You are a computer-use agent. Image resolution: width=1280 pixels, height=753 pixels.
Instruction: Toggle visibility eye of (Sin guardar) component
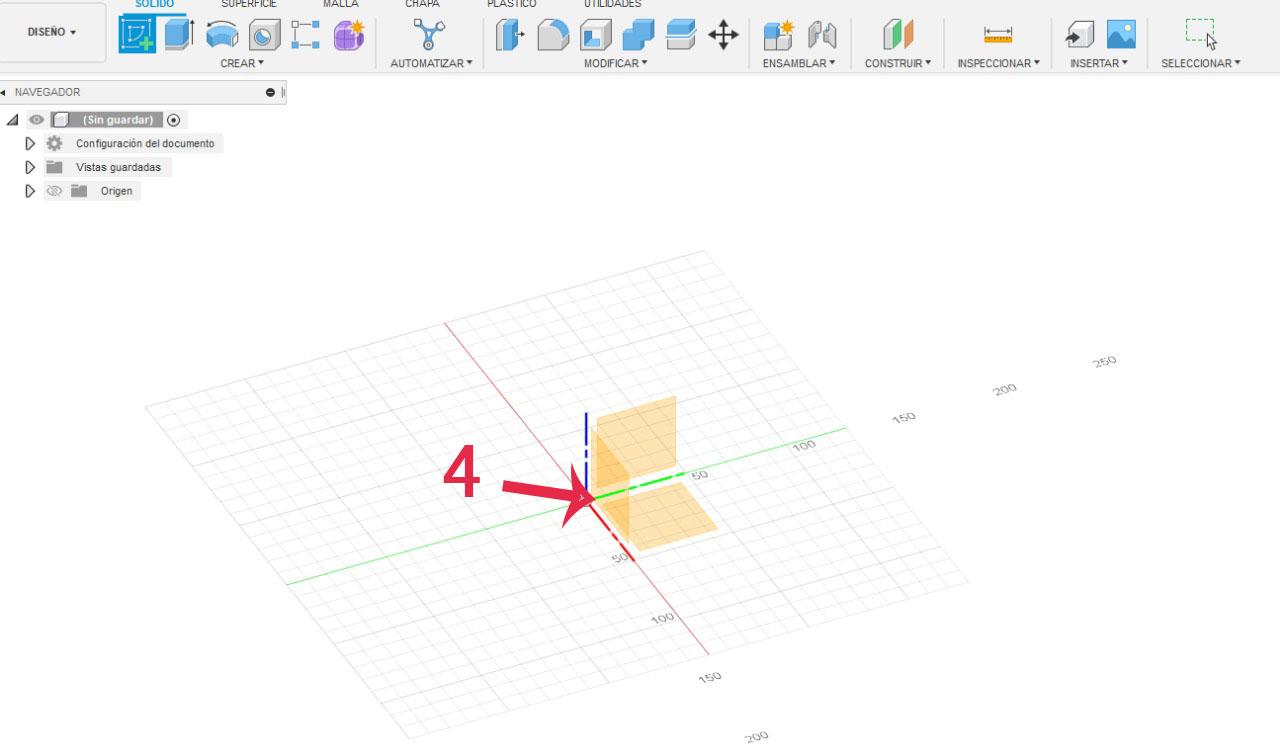coord(36,120)
